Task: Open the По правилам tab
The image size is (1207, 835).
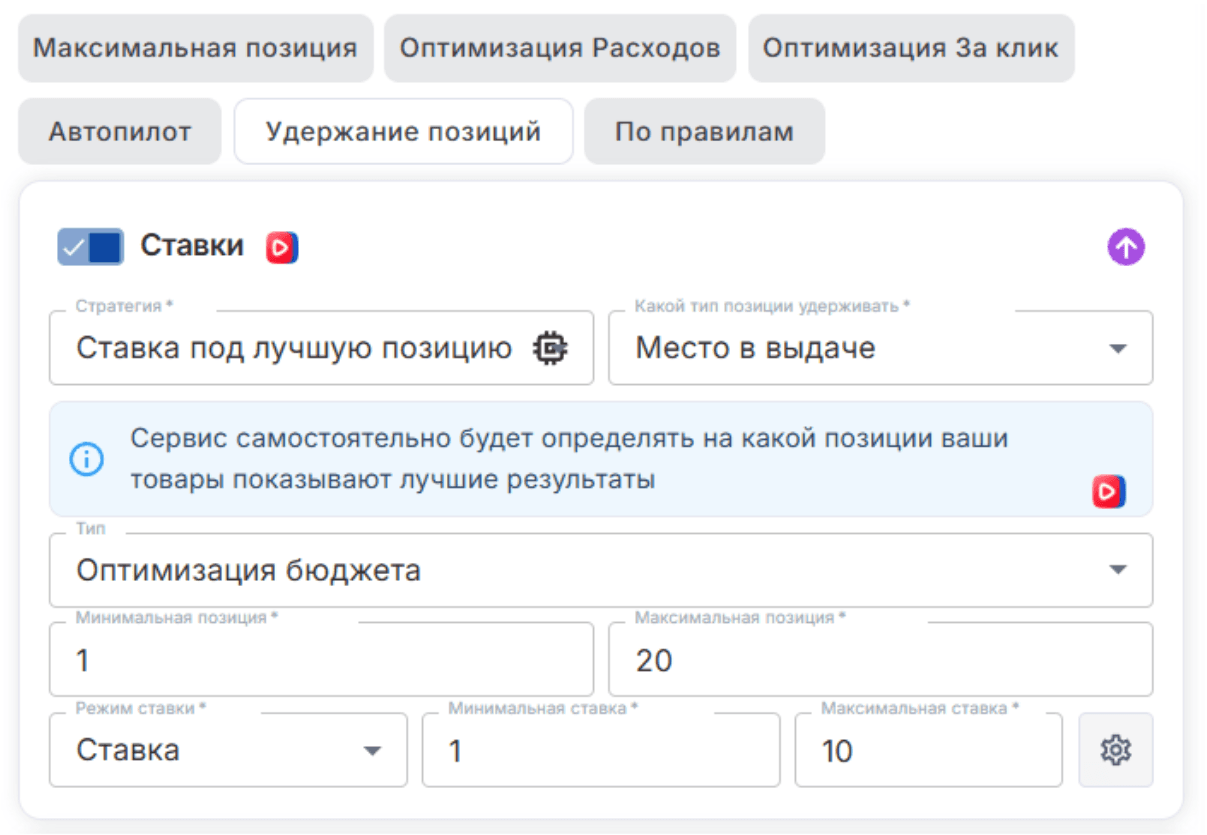Action: 704,131
